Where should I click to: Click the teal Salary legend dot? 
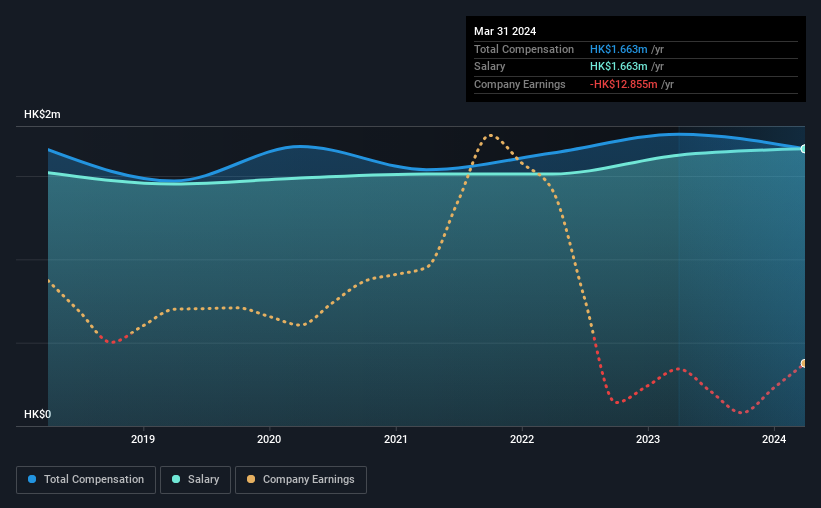176,479
